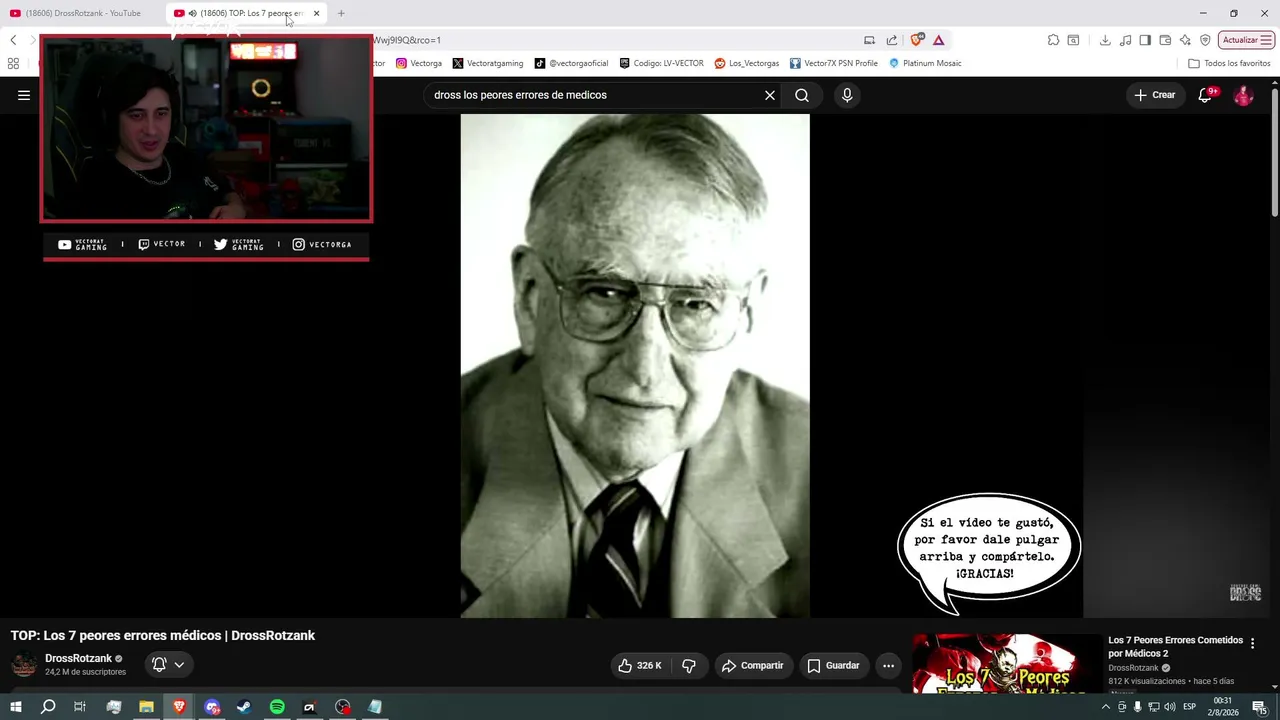This screenshot has width=1280, height=720.
Task: Toggle the browser sidebar panel
Action: (1145, 40)
